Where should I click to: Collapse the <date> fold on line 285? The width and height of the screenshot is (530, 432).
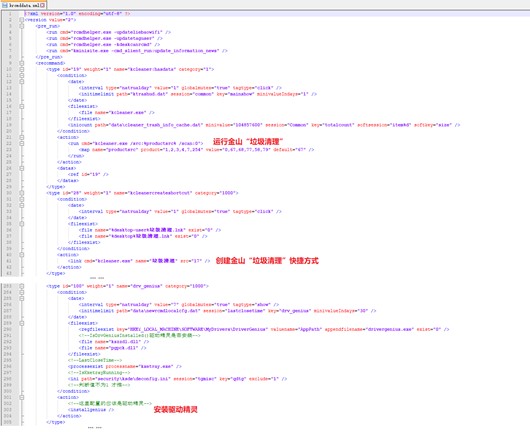pyautogui.click(x=22, y=298)
